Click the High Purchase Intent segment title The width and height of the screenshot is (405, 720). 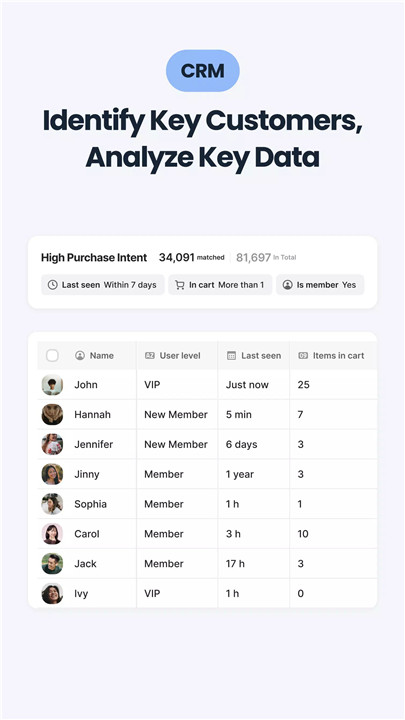tap(94, 258)
